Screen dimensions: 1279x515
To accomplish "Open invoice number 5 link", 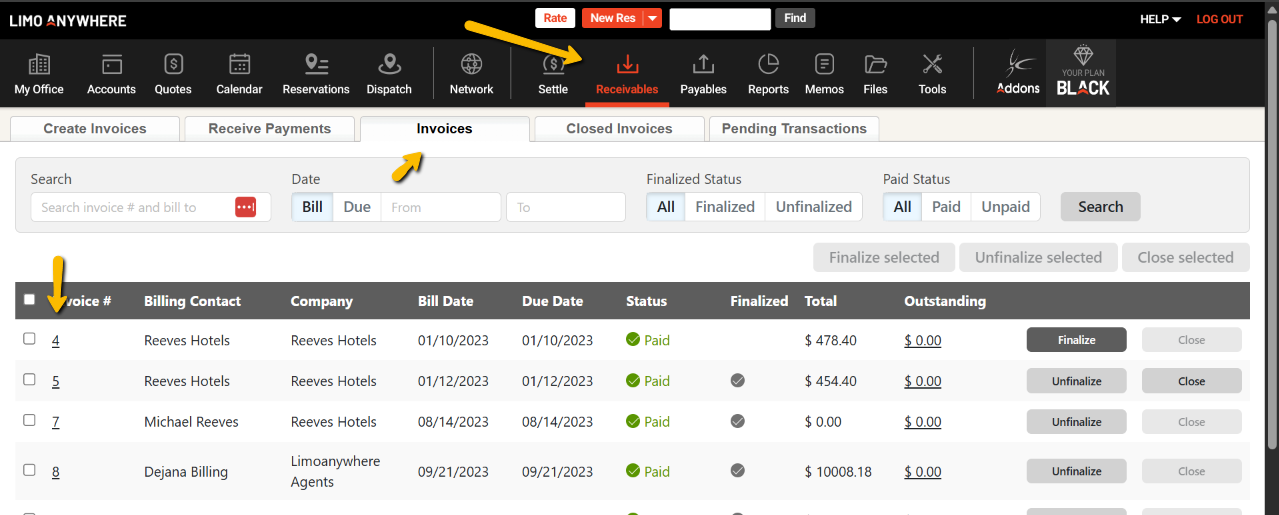I will [x=56, y=381].
